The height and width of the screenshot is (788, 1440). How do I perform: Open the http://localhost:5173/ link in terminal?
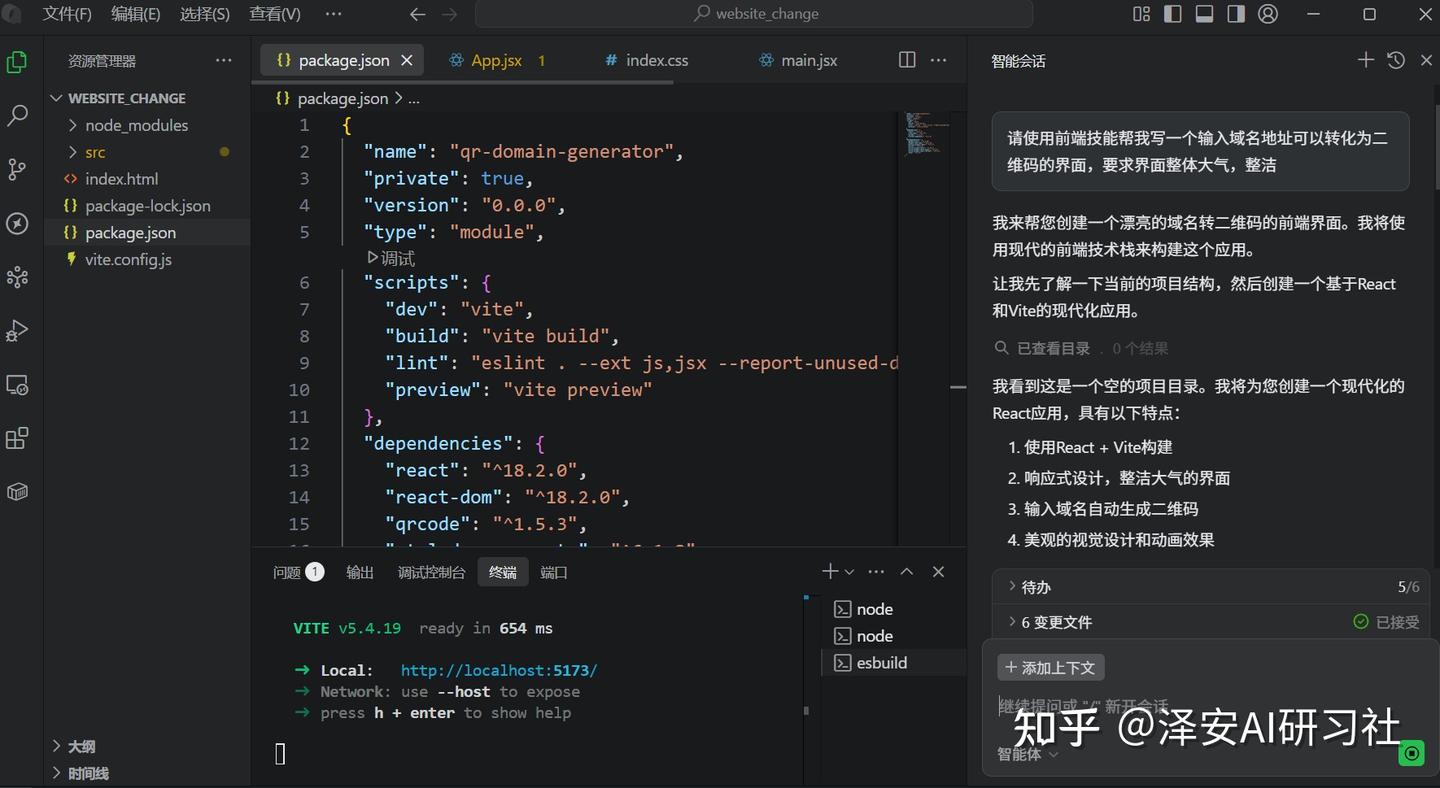(499, 670)
